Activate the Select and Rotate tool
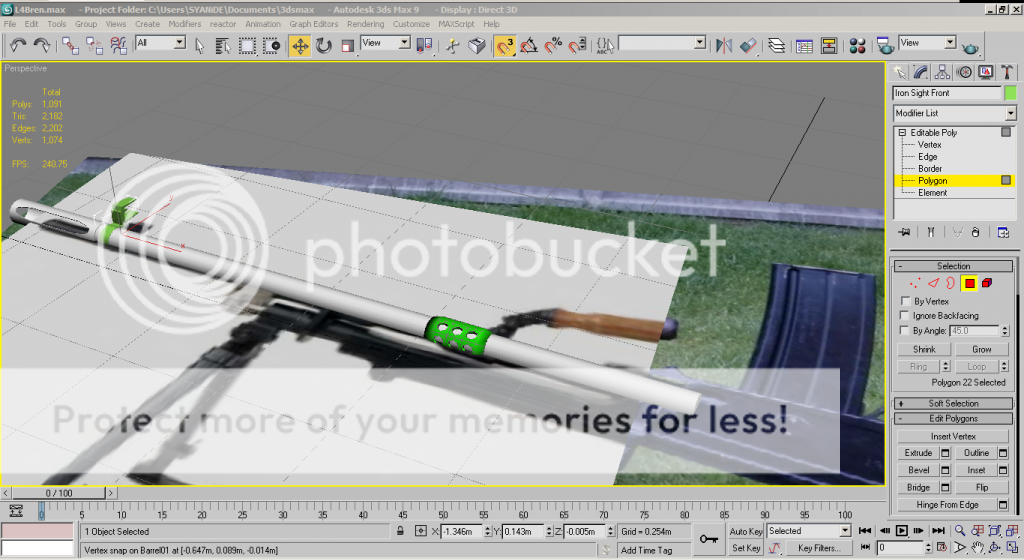The height and width of the screenshot is (560, 1024). (x=324, y=45)
